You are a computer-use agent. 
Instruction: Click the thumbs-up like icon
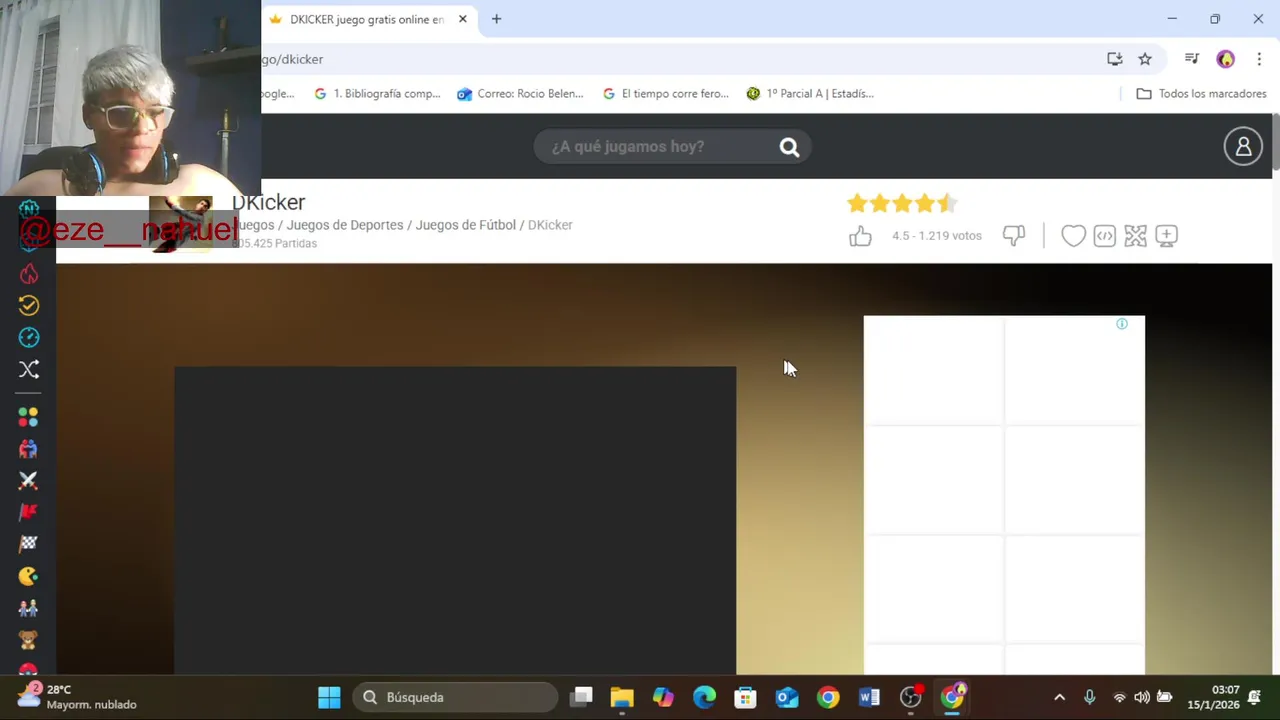[860, 236]
